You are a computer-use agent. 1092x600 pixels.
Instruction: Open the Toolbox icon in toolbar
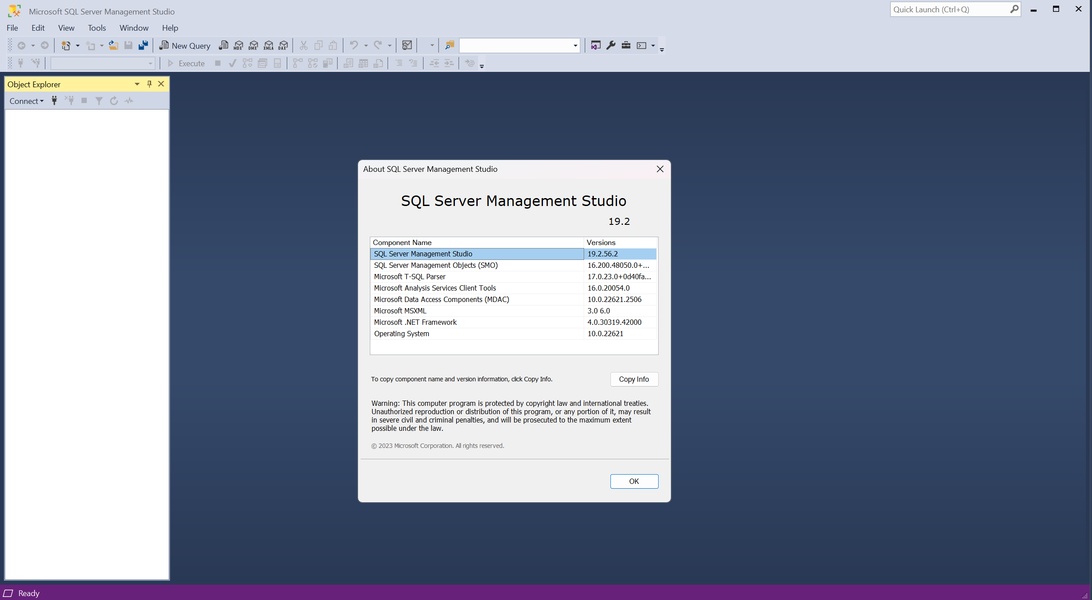pos(625,45)
